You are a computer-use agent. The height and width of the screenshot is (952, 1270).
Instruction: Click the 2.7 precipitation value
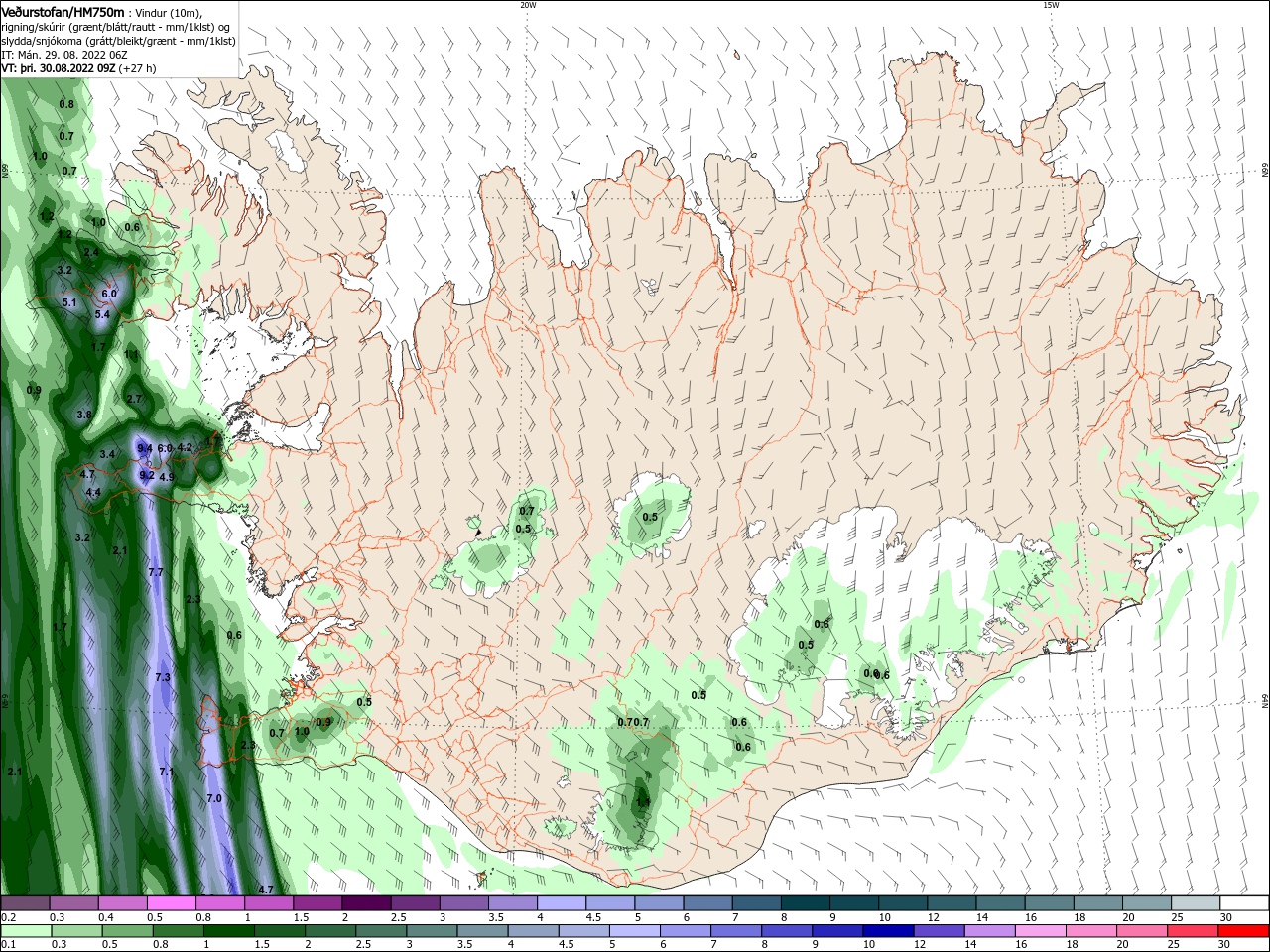click(135, 399)
